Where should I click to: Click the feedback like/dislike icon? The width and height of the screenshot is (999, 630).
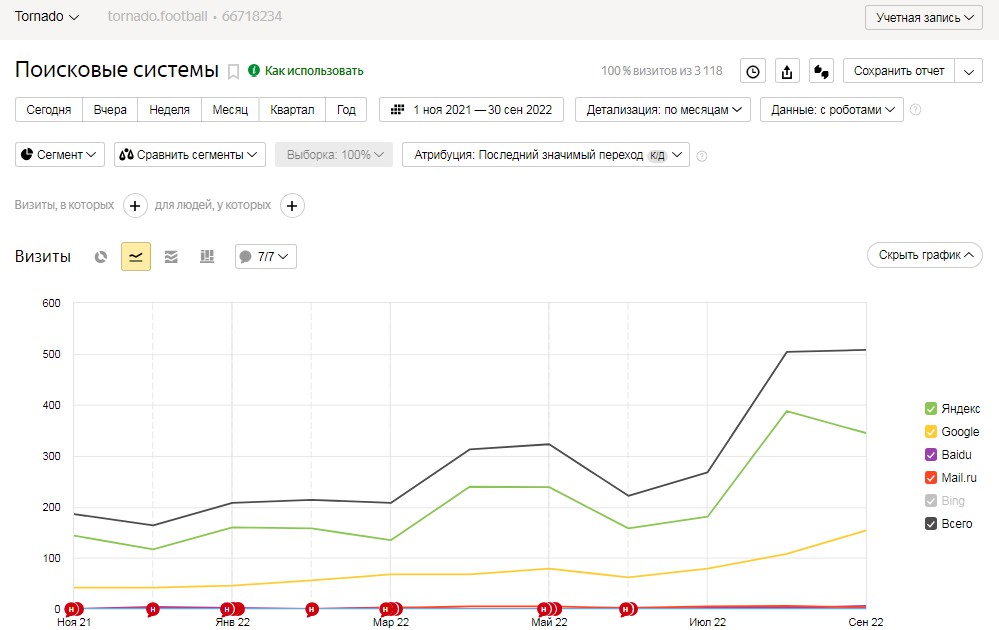pyautogui.click(x=821, y=71)
